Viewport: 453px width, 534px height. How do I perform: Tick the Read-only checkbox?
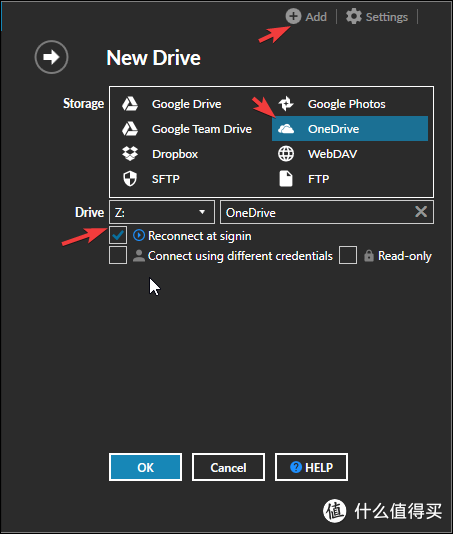click(348, 255)
